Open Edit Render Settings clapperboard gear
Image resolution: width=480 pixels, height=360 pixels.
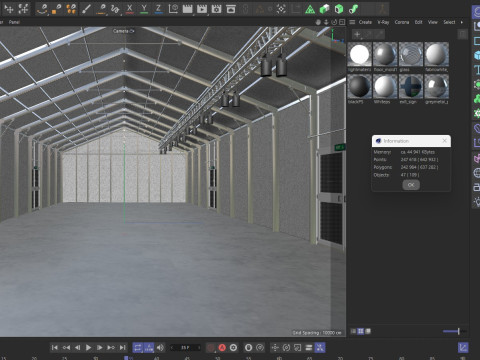pyautogui.click(x=216, y=9)
